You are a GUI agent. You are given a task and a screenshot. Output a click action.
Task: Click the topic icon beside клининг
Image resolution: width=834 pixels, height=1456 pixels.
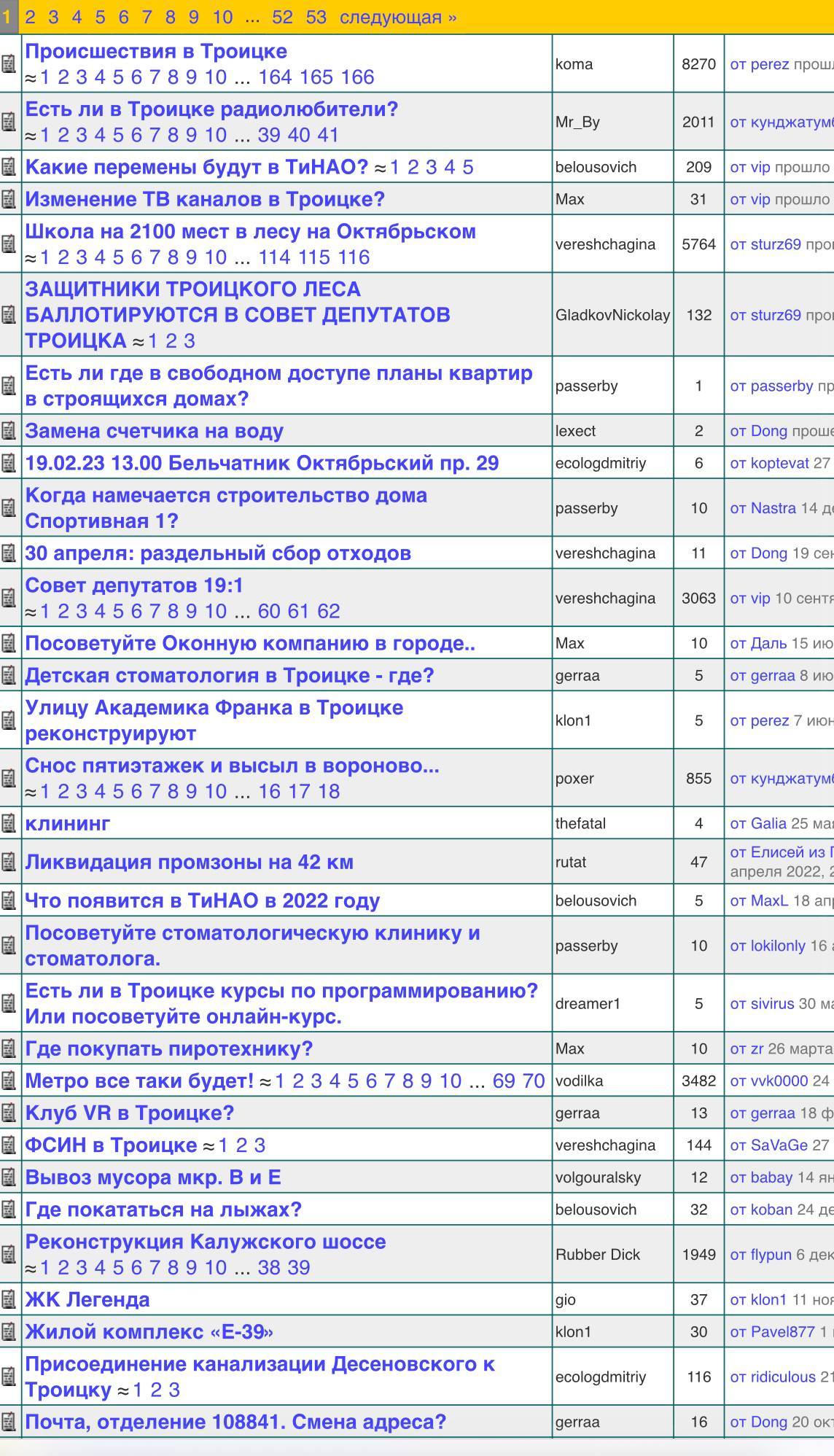(x=9, y=823)
